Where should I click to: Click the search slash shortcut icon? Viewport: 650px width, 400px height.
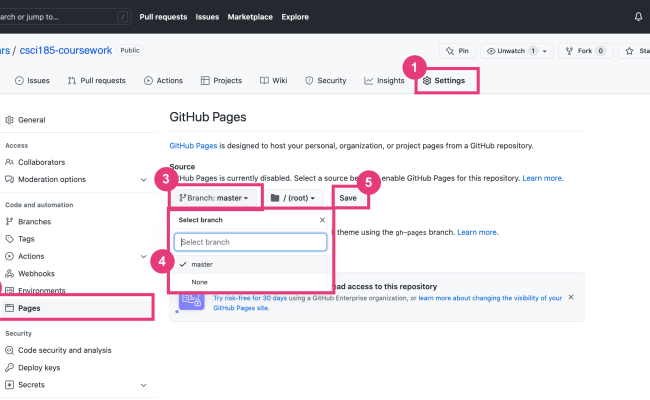click(x=122, y=17)
